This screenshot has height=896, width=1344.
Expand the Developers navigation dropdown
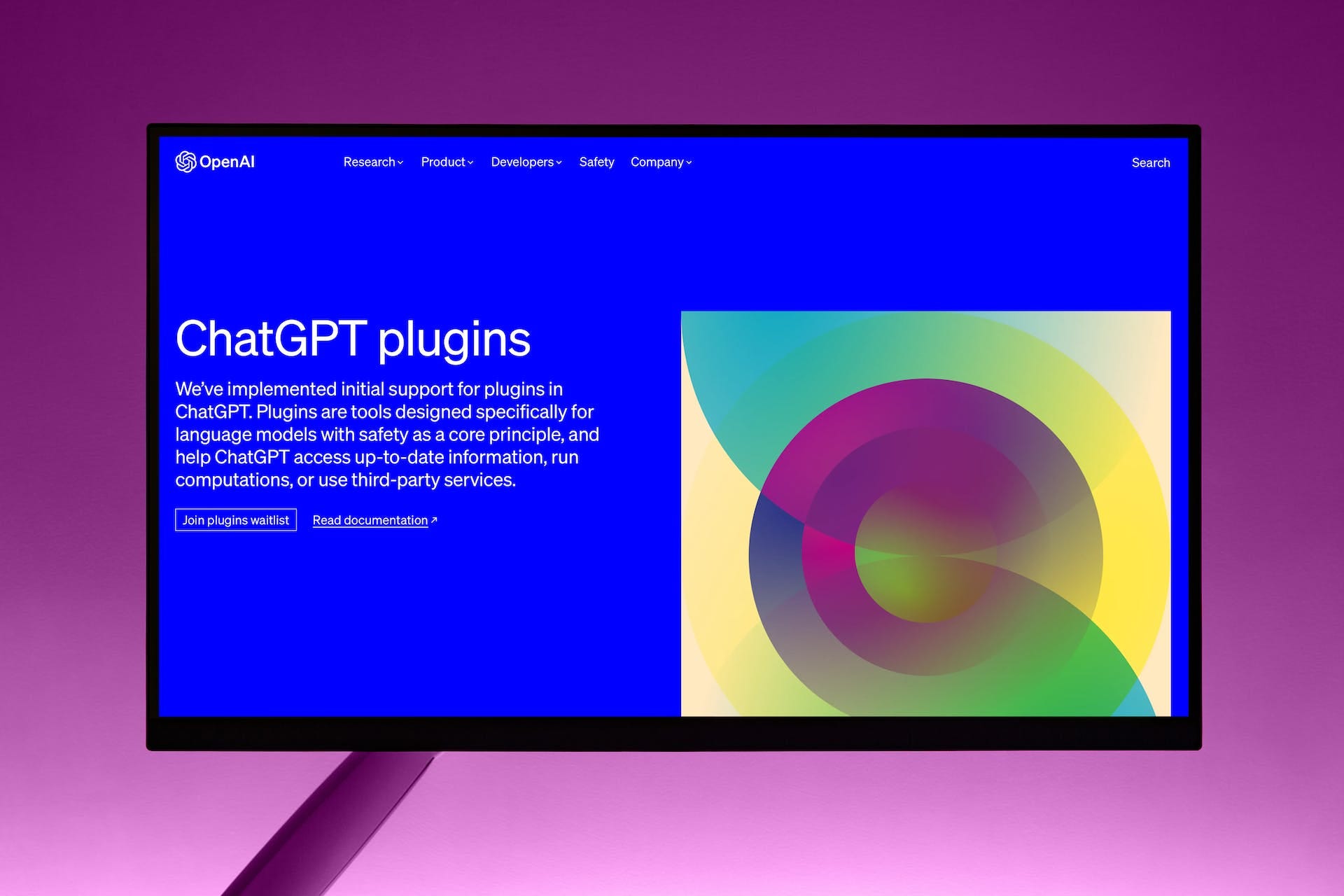(x=525, y=161)
